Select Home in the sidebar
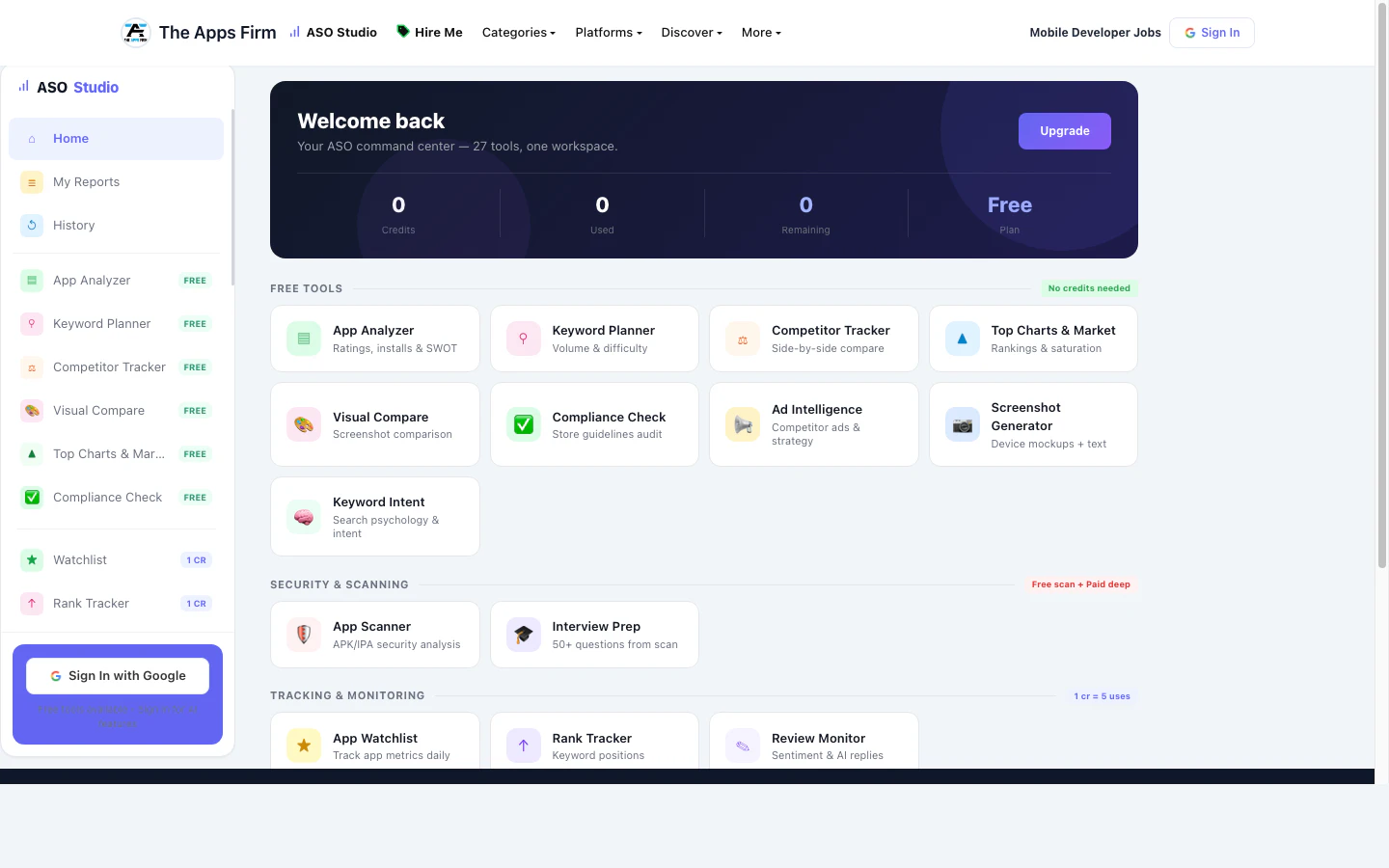1389x868 pixels. 117,139
